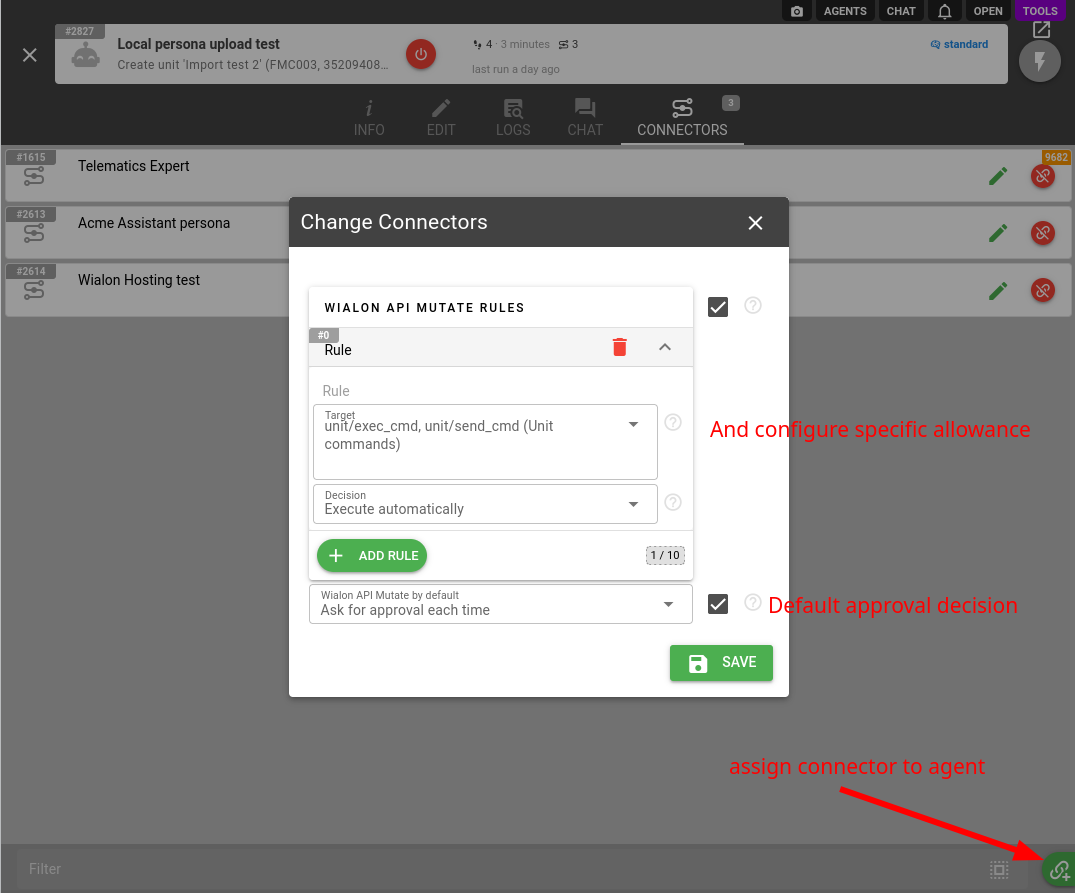The width and height of the screenshot is (1075, 893).
Task: Click the Wialon Hosting test name
Action: coord(139,280)
